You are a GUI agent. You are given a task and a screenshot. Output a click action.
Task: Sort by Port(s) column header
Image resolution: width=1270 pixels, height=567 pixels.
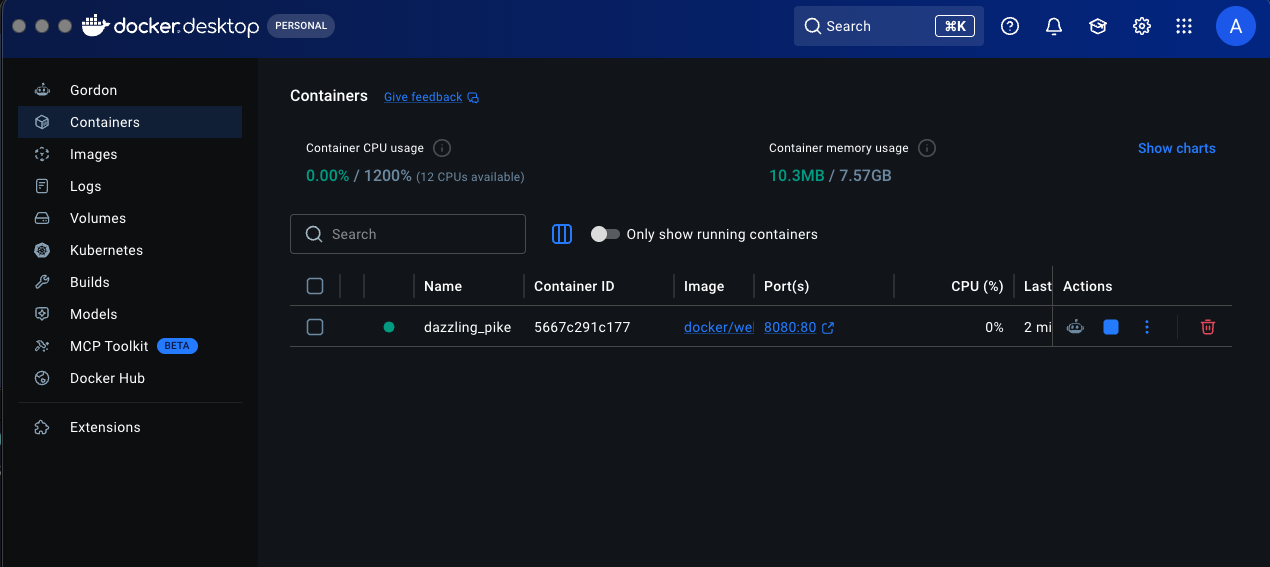(786, 286)
